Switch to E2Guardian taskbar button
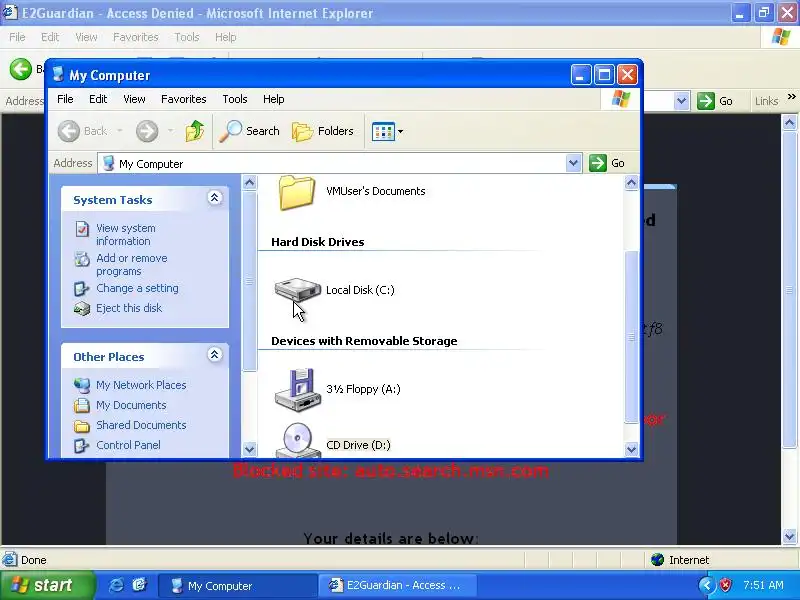 [x=397, y=586]
